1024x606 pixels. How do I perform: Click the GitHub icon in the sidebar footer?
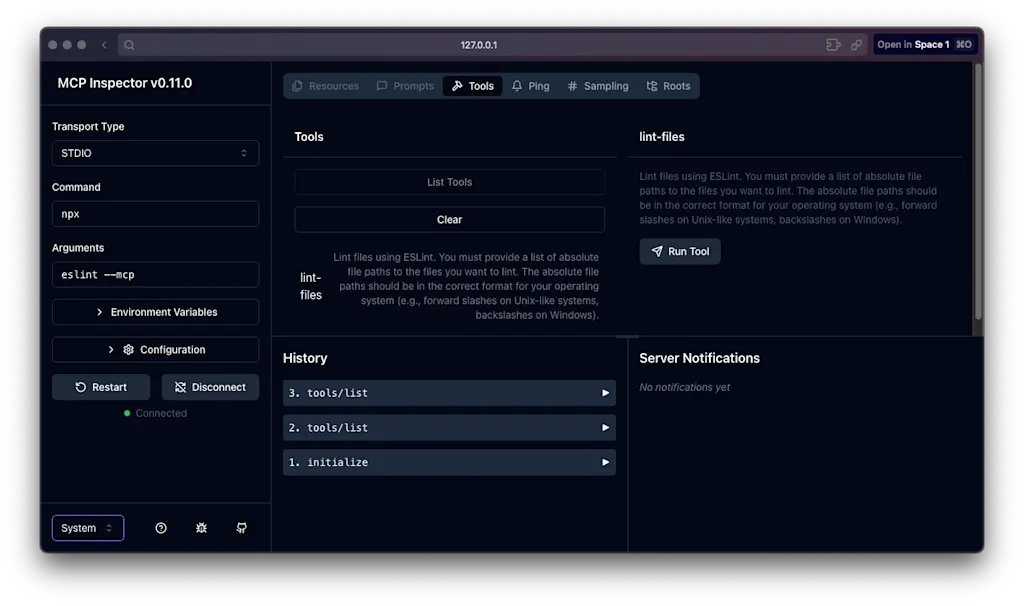coord(242,528)
